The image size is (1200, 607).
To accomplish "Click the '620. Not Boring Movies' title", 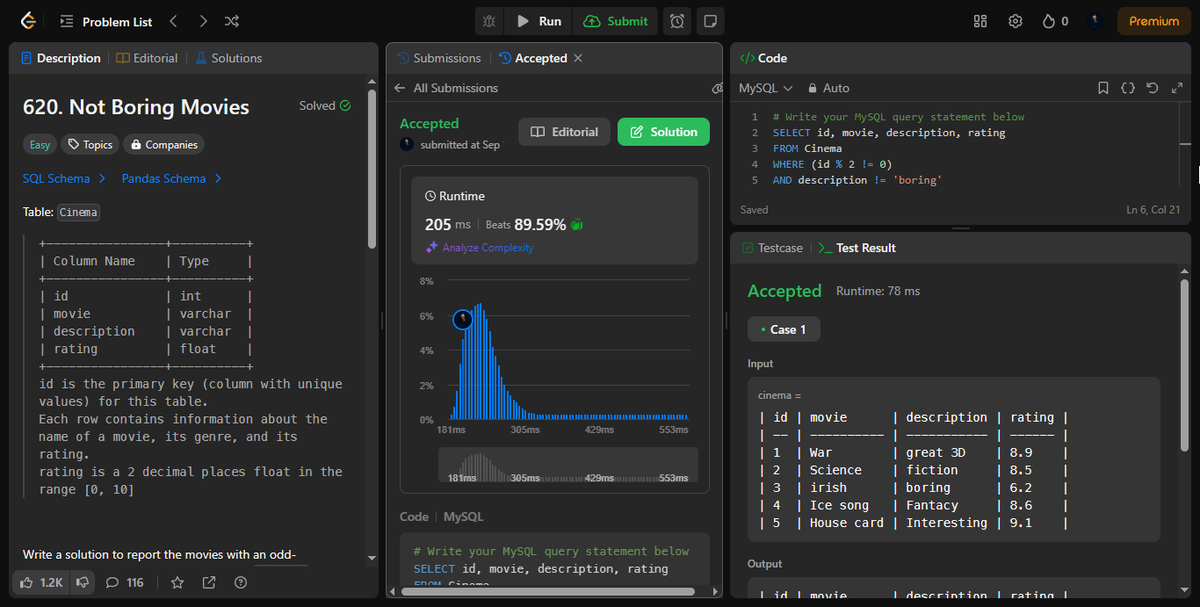I will (x=136, y=107).
